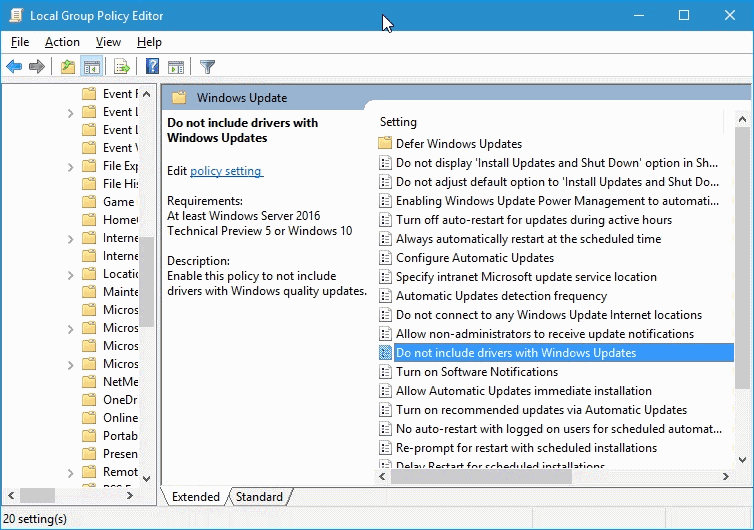Select Enabling Windows Update Power Management setting

[557, 201]
